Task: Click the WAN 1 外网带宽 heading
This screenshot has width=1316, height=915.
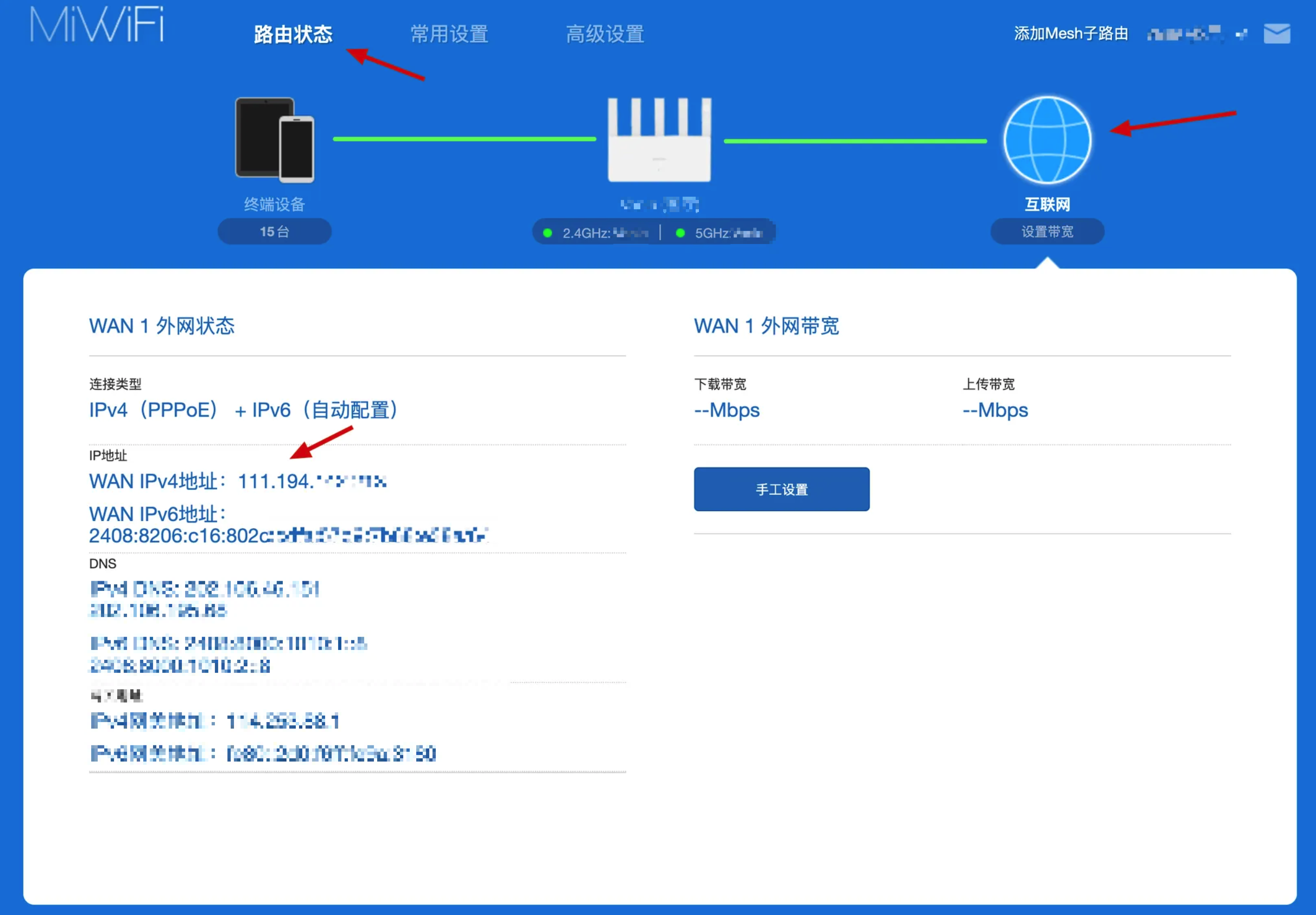Action: click(x=766, y=326)
